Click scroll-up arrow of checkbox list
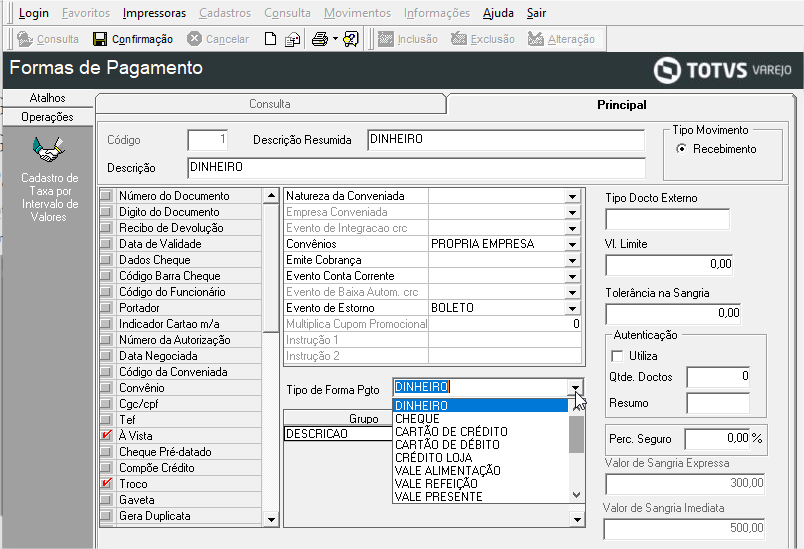The width and height of the screenshot is (804, 549). click(271, 196)
